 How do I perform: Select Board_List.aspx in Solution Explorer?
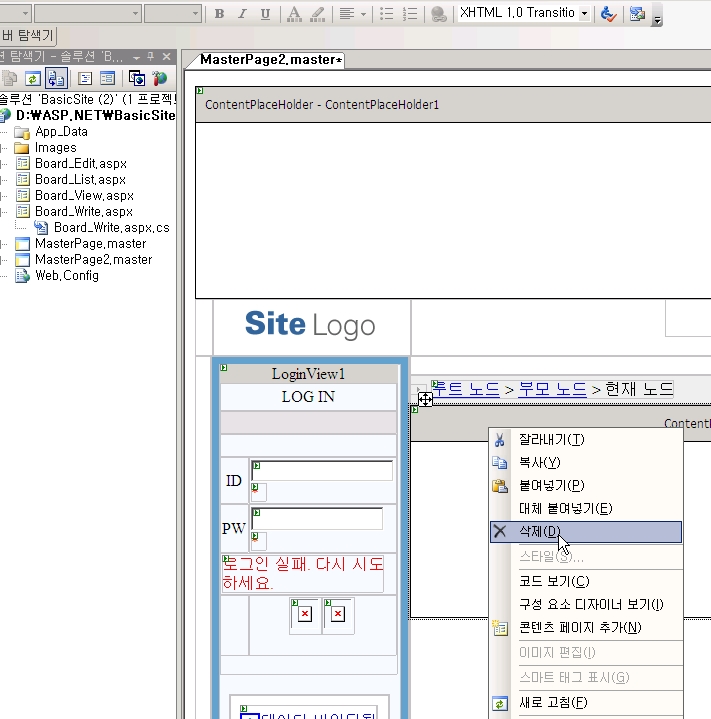click(x=80, y=180)
